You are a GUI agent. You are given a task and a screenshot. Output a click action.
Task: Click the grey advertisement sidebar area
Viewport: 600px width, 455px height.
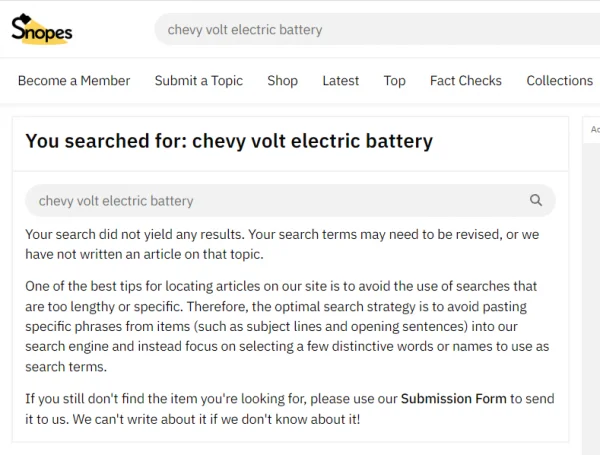click(591, 298)
